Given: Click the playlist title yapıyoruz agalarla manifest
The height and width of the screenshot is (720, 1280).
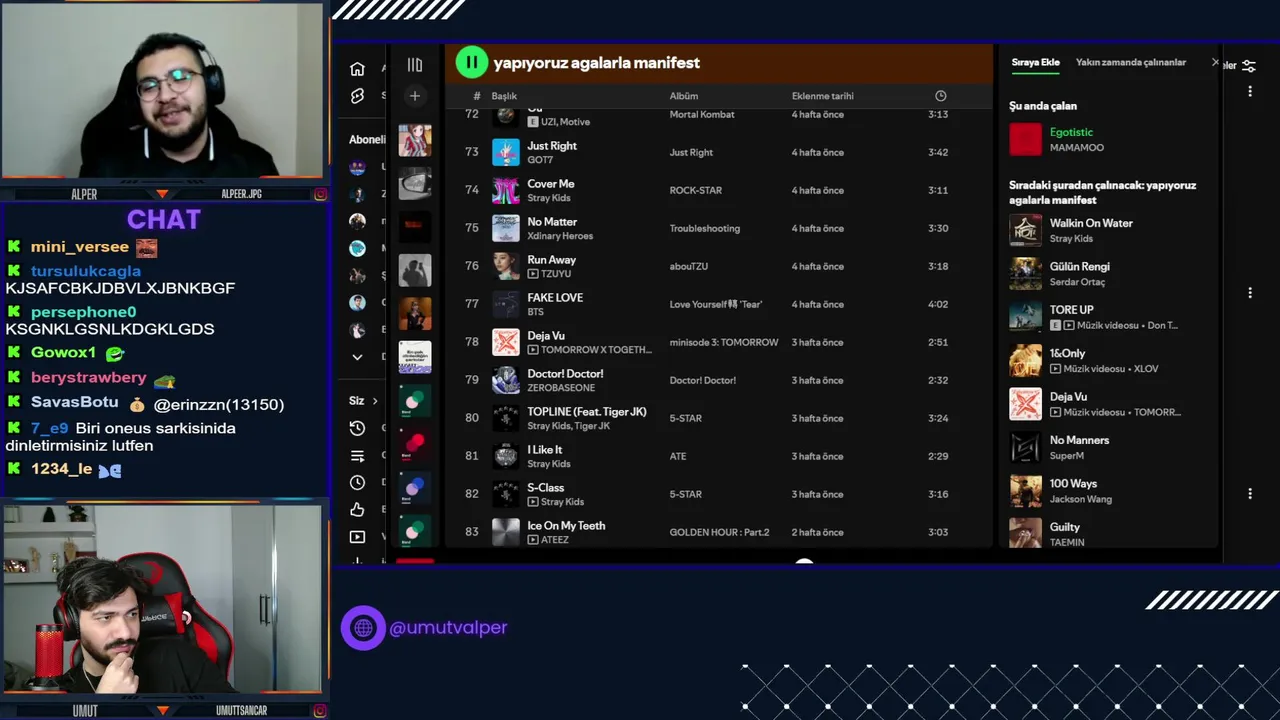Looking at the screenshot, I should 596,62.
